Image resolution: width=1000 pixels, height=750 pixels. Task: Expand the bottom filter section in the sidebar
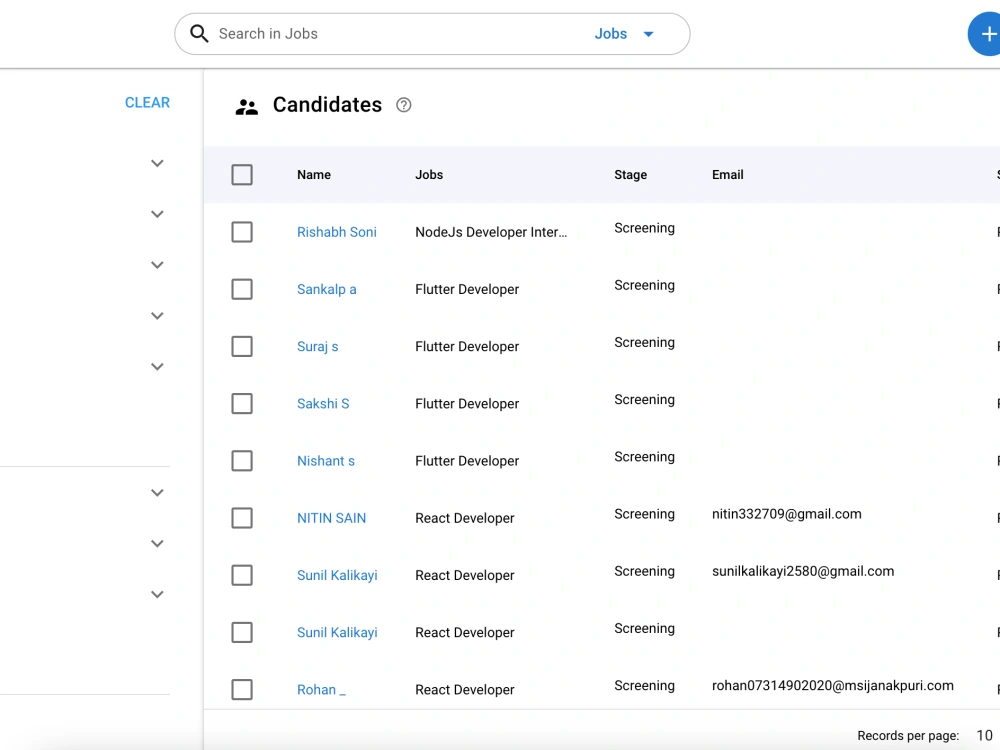point(157,594)
